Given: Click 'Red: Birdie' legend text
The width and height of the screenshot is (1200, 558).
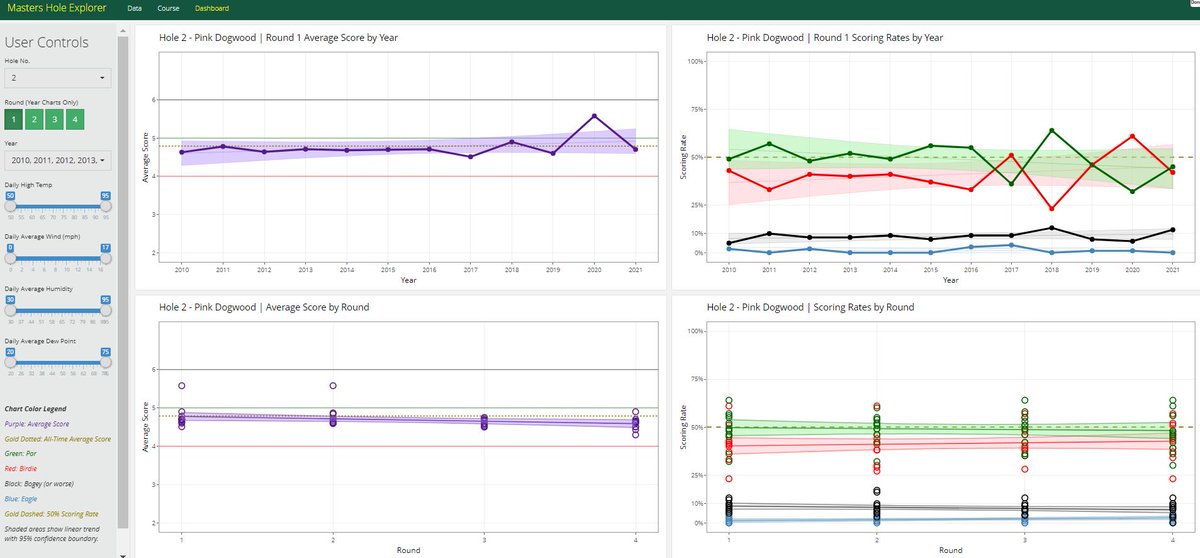Looking at the screenshot, I should [23, 467].
